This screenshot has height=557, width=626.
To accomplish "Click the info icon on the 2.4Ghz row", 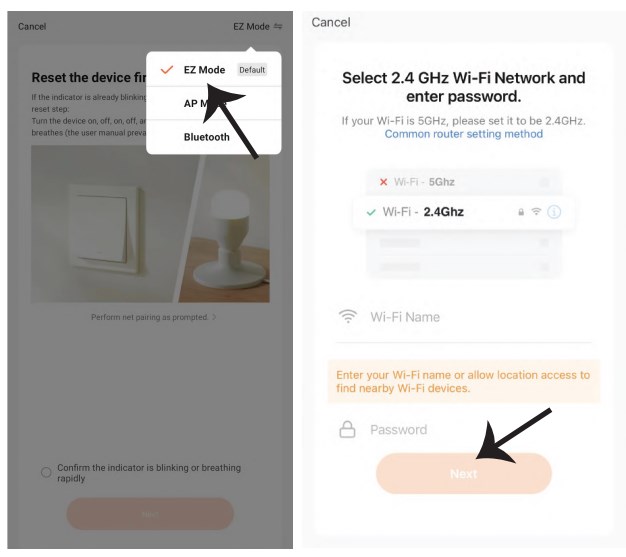I will click(554, 212).
